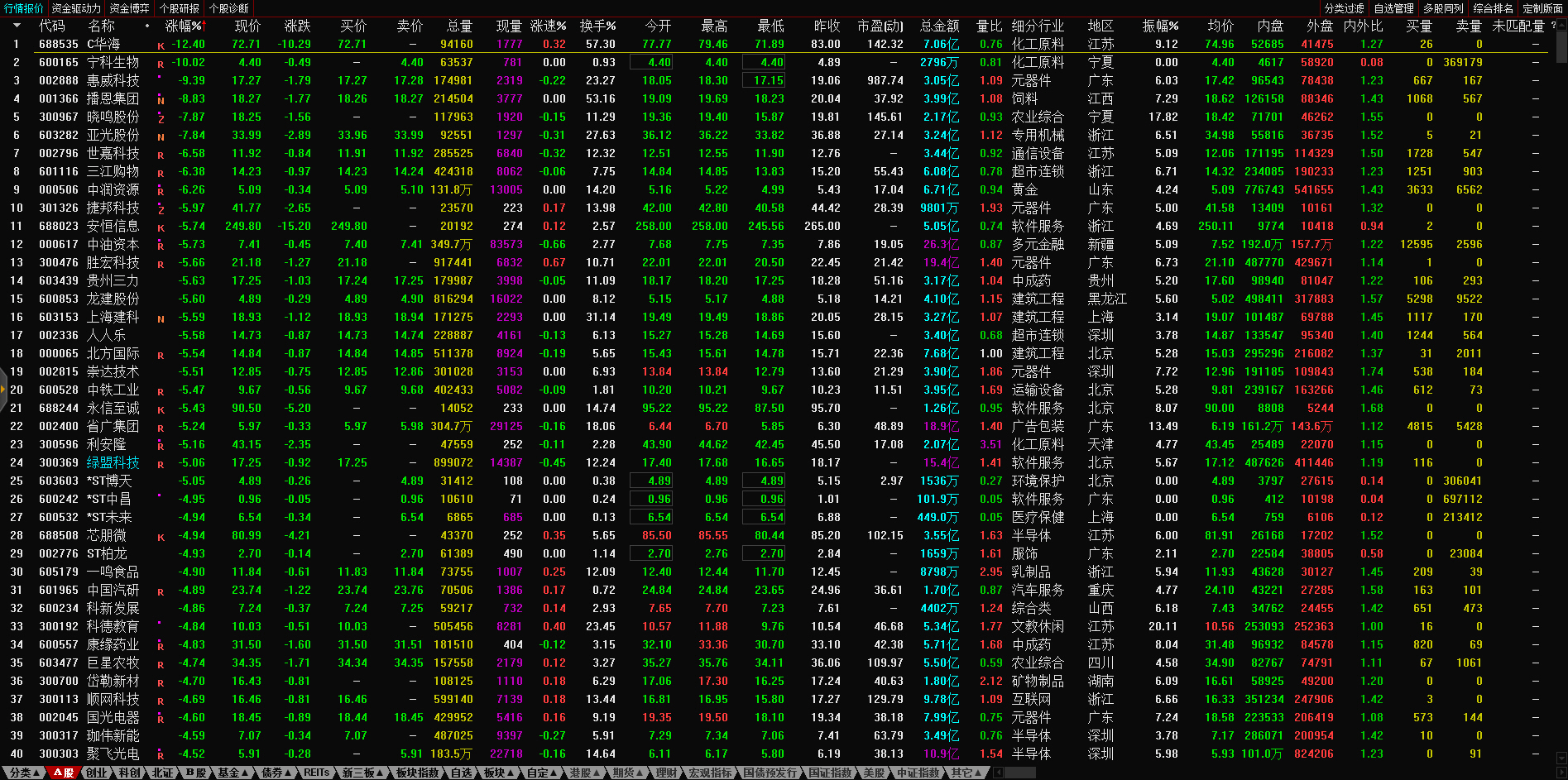The image size is (1568, 780).
Task: Click the K marker icon beside C华海
Action: pos(161,45)
